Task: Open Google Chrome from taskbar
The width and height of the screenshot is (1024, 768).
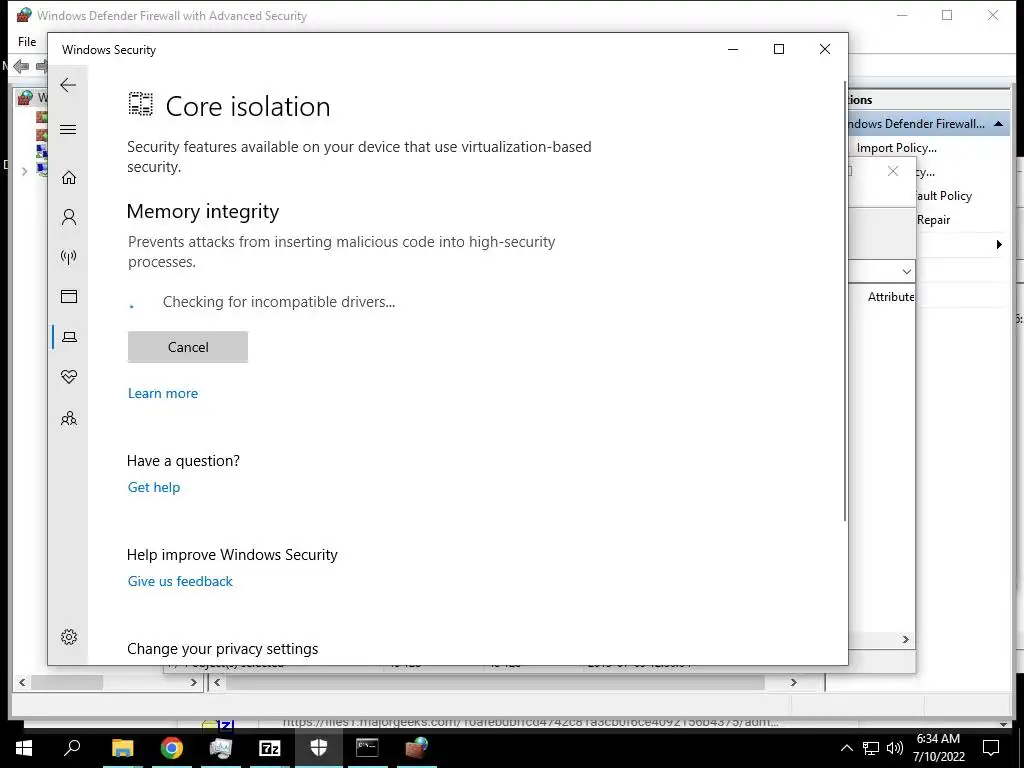Action: [x=172, y=748]
